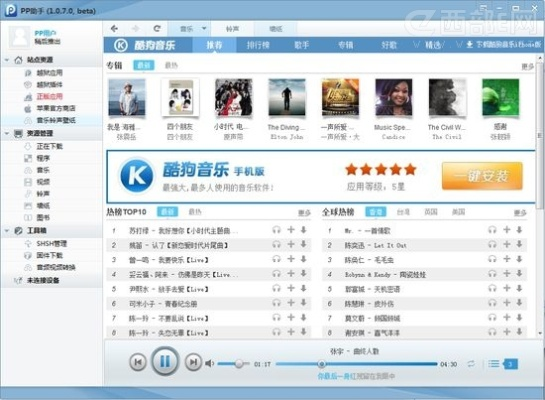The height and width of the screenshot is (400, 545).
Task: Add TOP10 song 2 with plus icon
Action: click(x=291, y=245)
